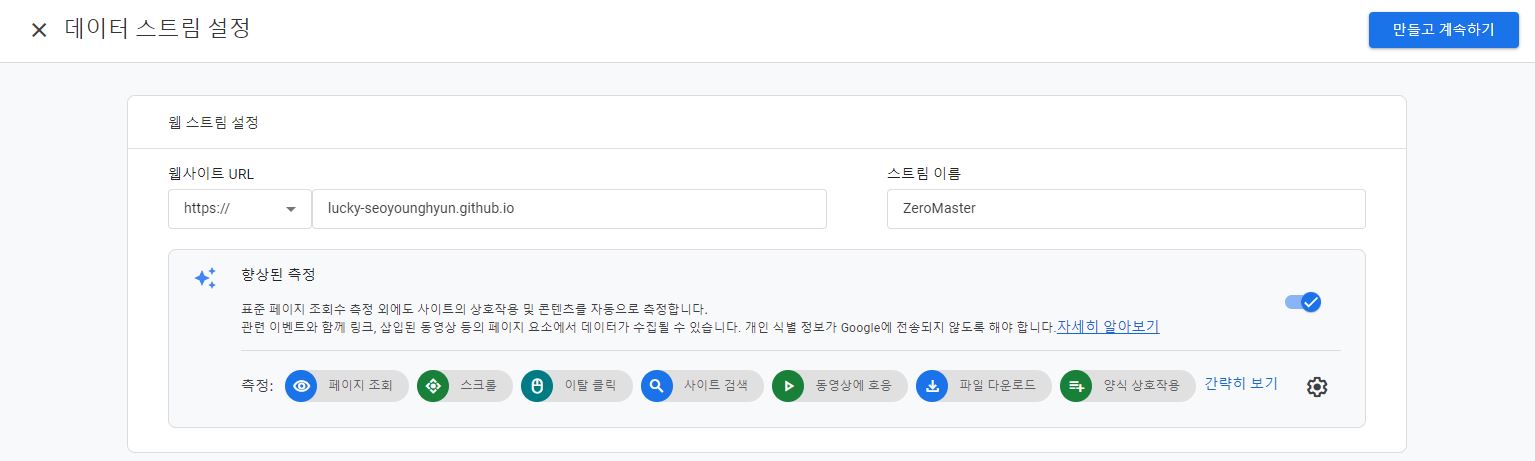
Task: Click the scroll measurement icon
Action: [433, 386]
